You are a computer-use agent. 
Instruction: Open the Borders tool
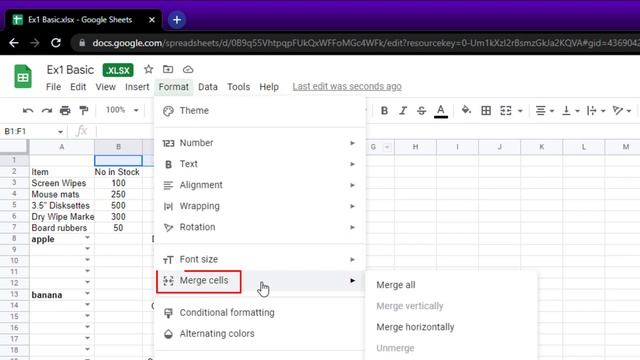(486, 111)
